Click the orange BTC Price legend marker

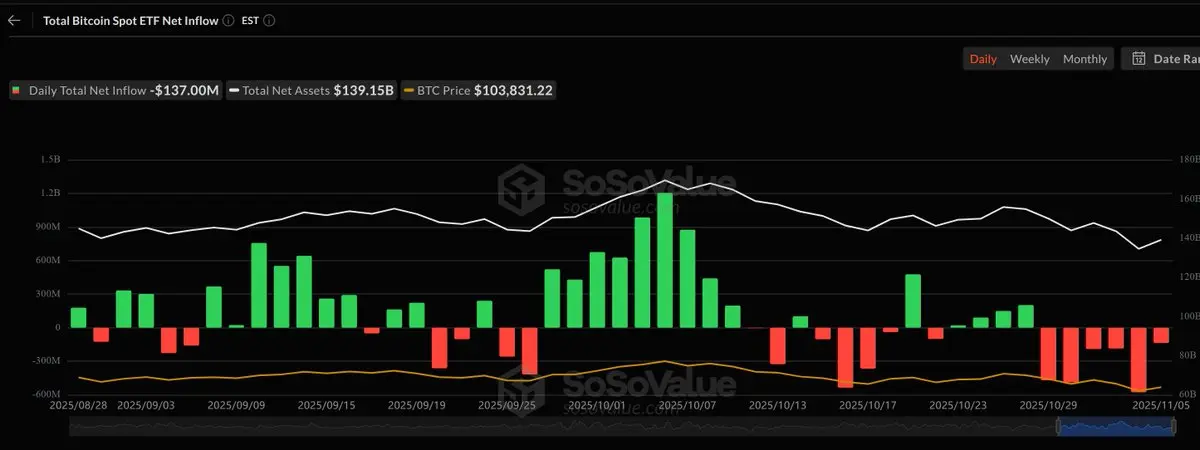coord(408,90)
